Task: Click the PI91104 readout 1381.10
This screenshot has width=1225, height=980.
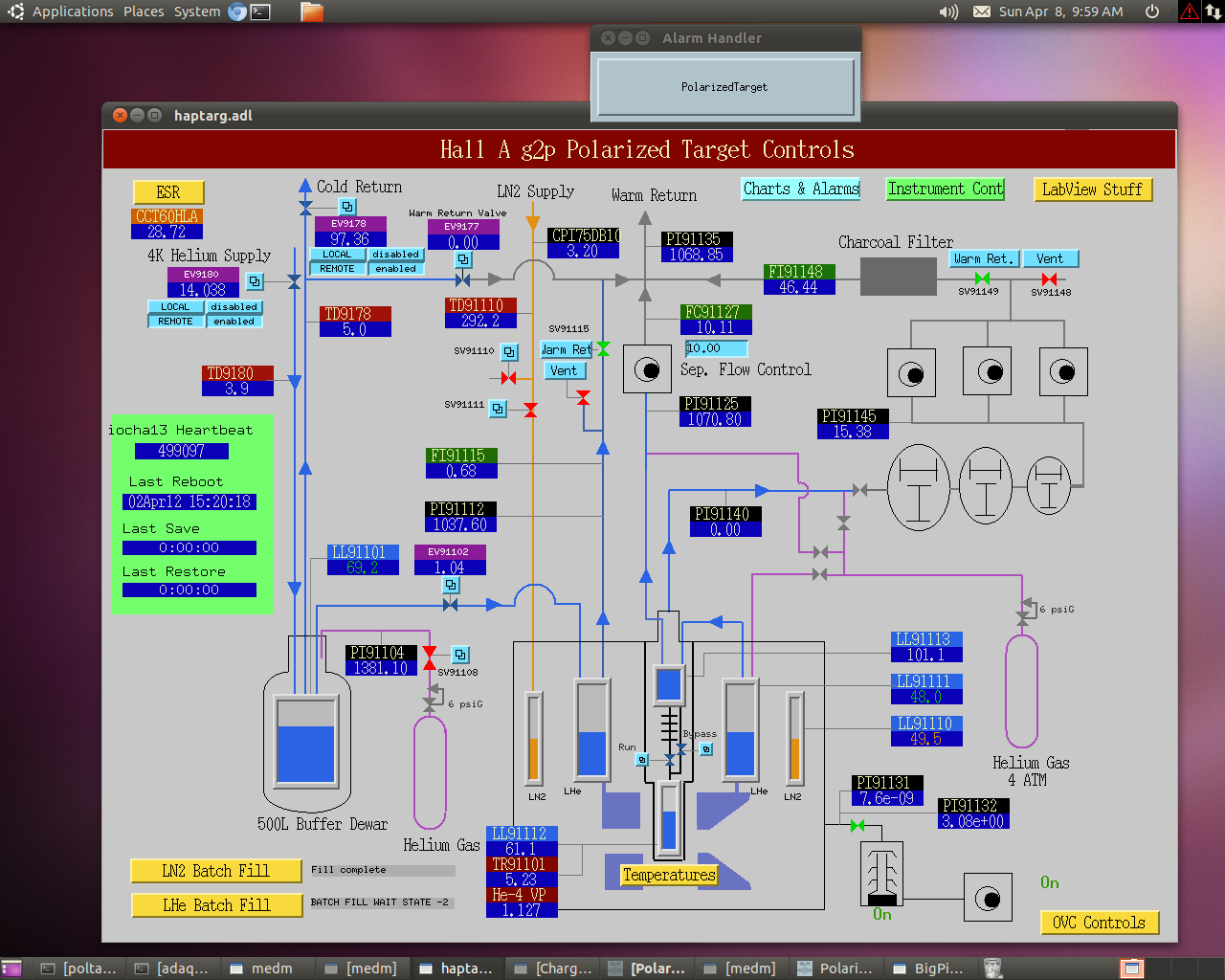Action: (x=381, y=668)
